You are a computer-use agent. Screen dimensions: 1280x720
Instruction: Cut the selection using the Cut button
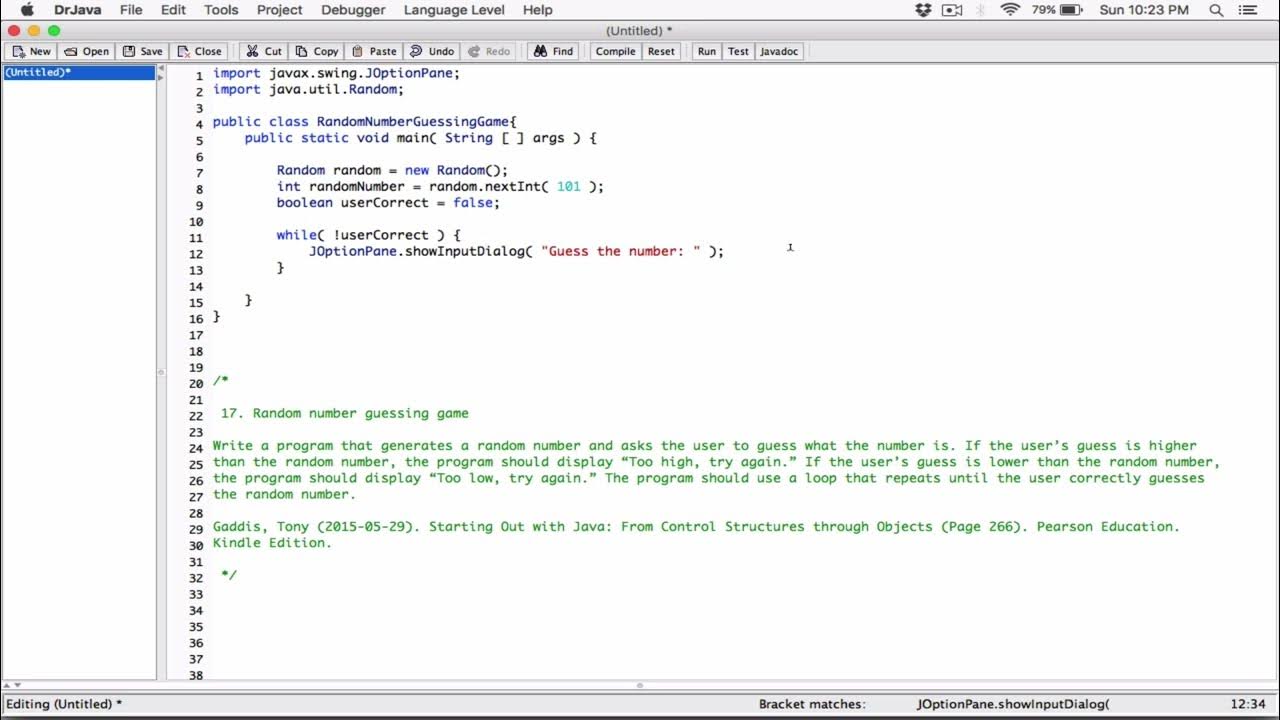point(264,51)
